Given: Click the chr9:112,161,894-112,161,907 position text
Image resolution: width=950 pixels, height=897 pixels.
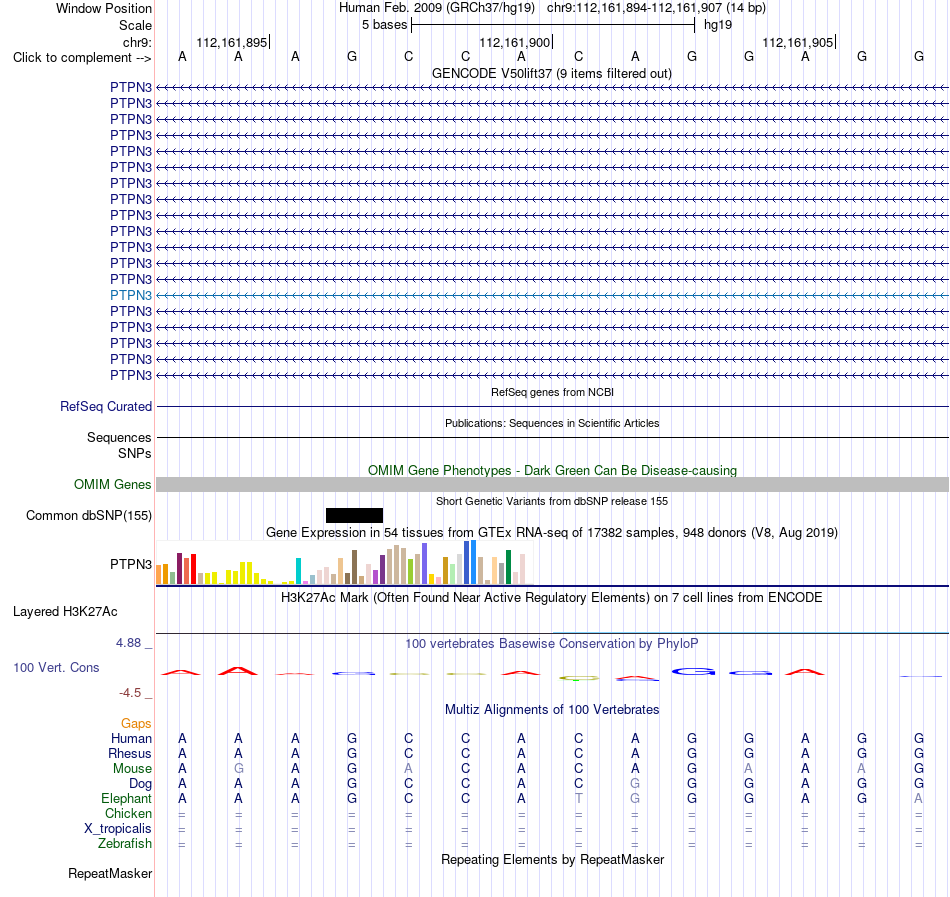Looking at the screenshot, I should (634, 8).
